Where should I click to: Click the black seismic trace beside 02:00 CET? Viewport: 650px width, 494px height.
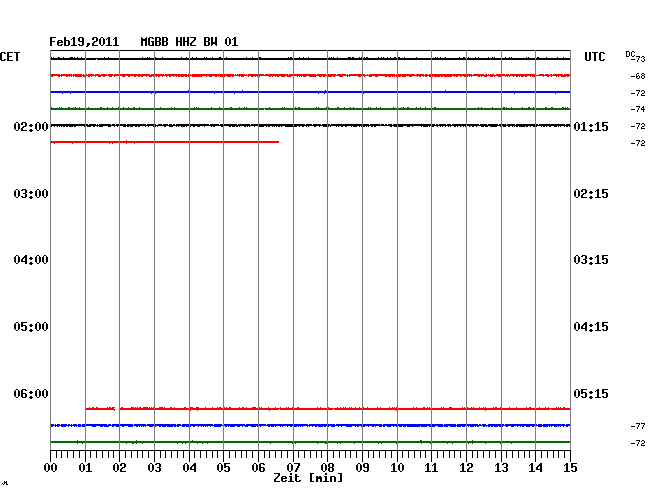click(x=310, y=125)
